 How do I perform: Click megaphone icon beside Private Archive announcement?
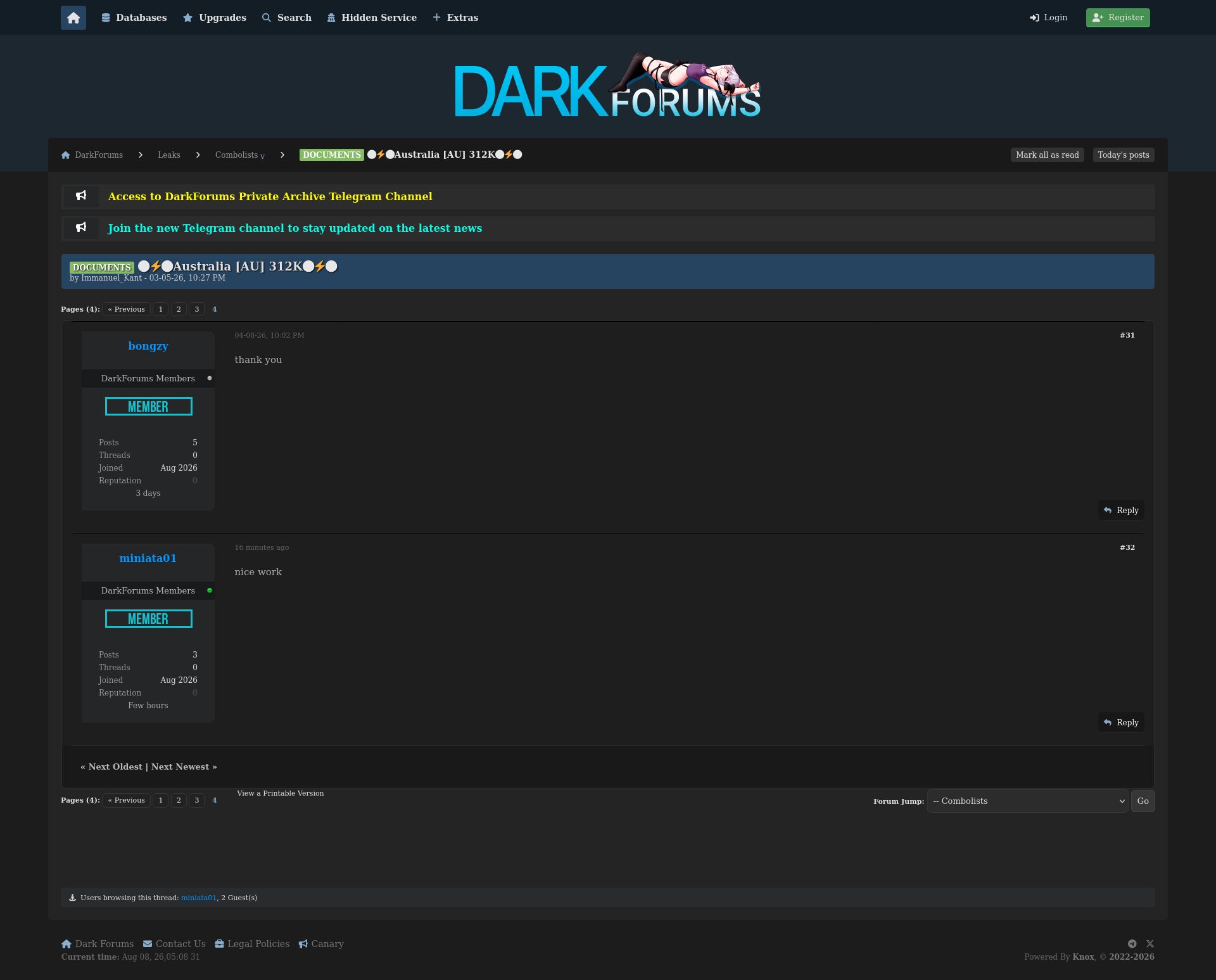81,196
